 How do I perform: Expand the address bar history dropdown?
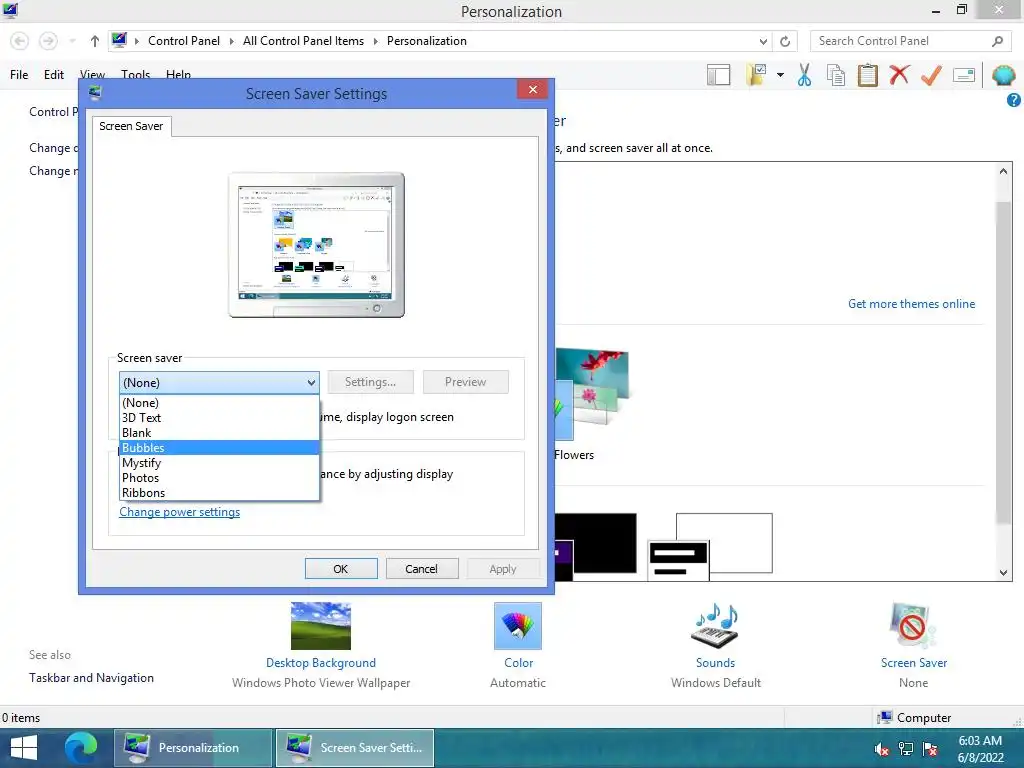pos(763,41)
